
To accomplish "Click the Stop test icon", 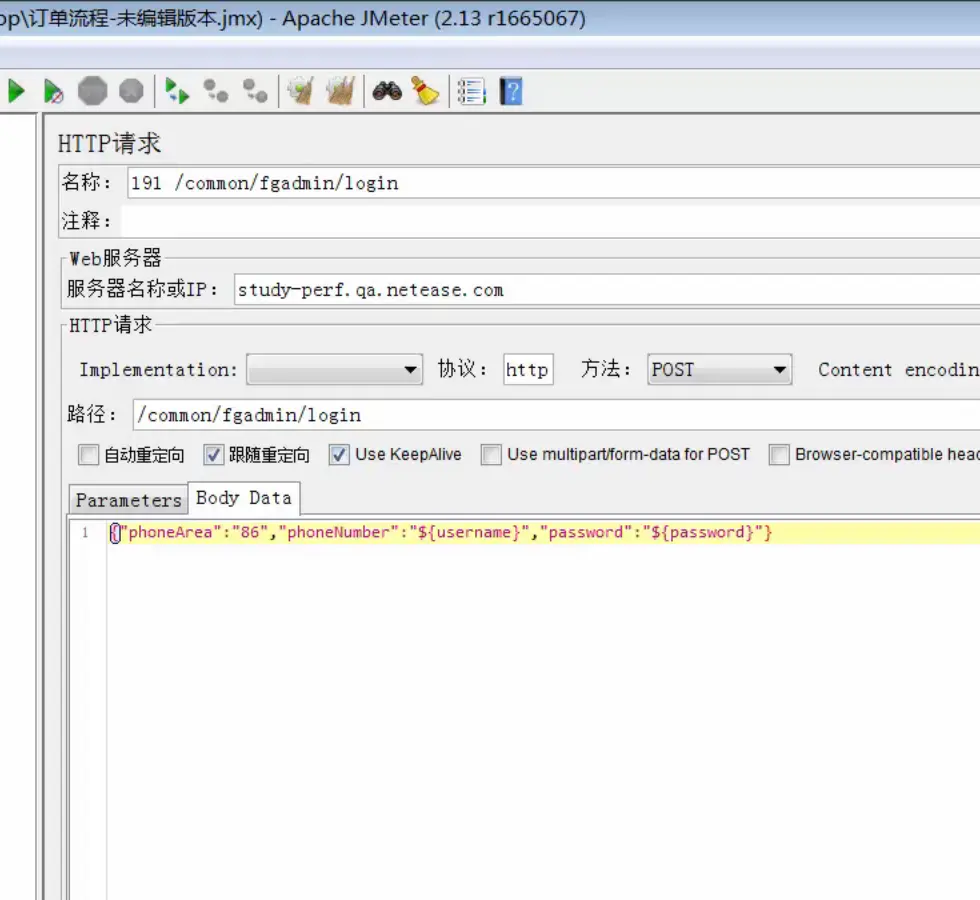I will coord(92,91).
